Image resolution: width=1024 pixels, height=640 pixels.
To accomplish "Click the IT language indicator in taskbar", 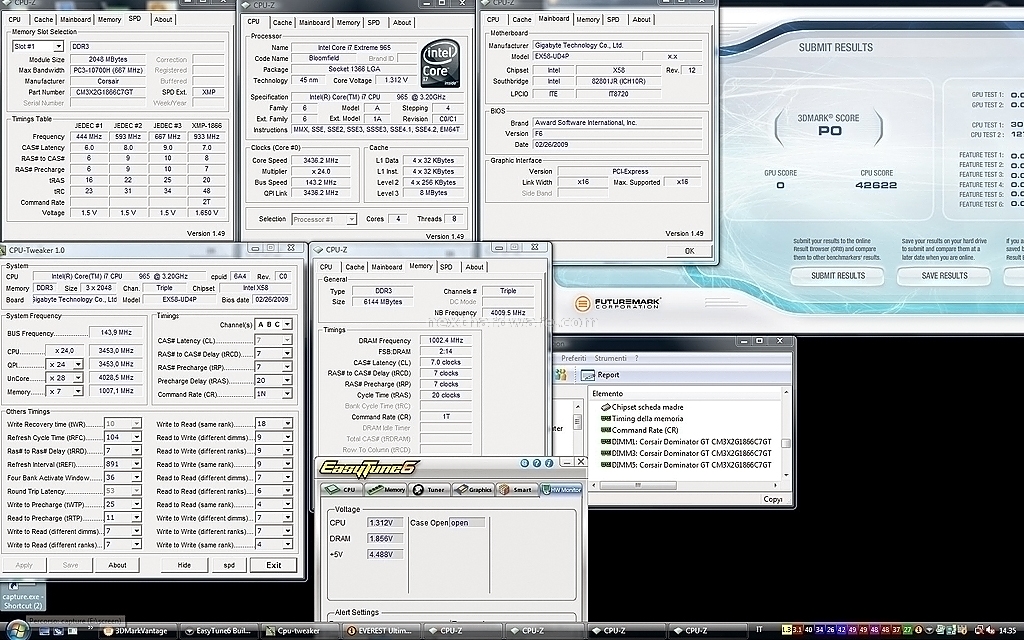I will [x=759, y=630].
